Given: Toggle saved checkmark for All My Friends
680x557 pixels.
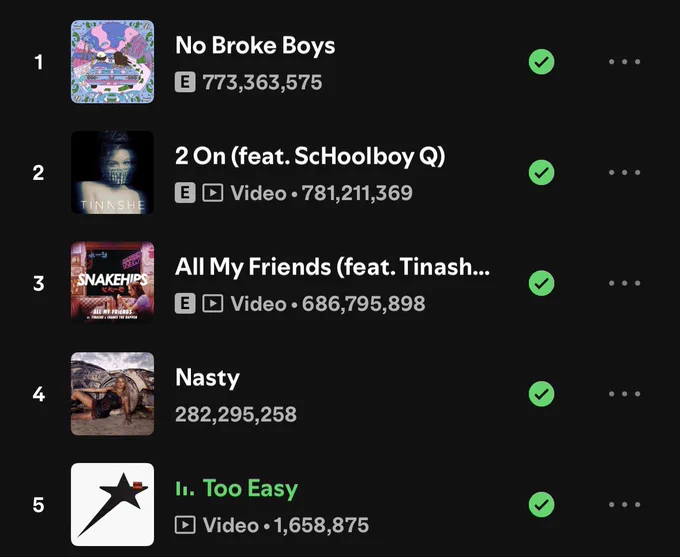Looking at the screenshot, I should point(541,283).
